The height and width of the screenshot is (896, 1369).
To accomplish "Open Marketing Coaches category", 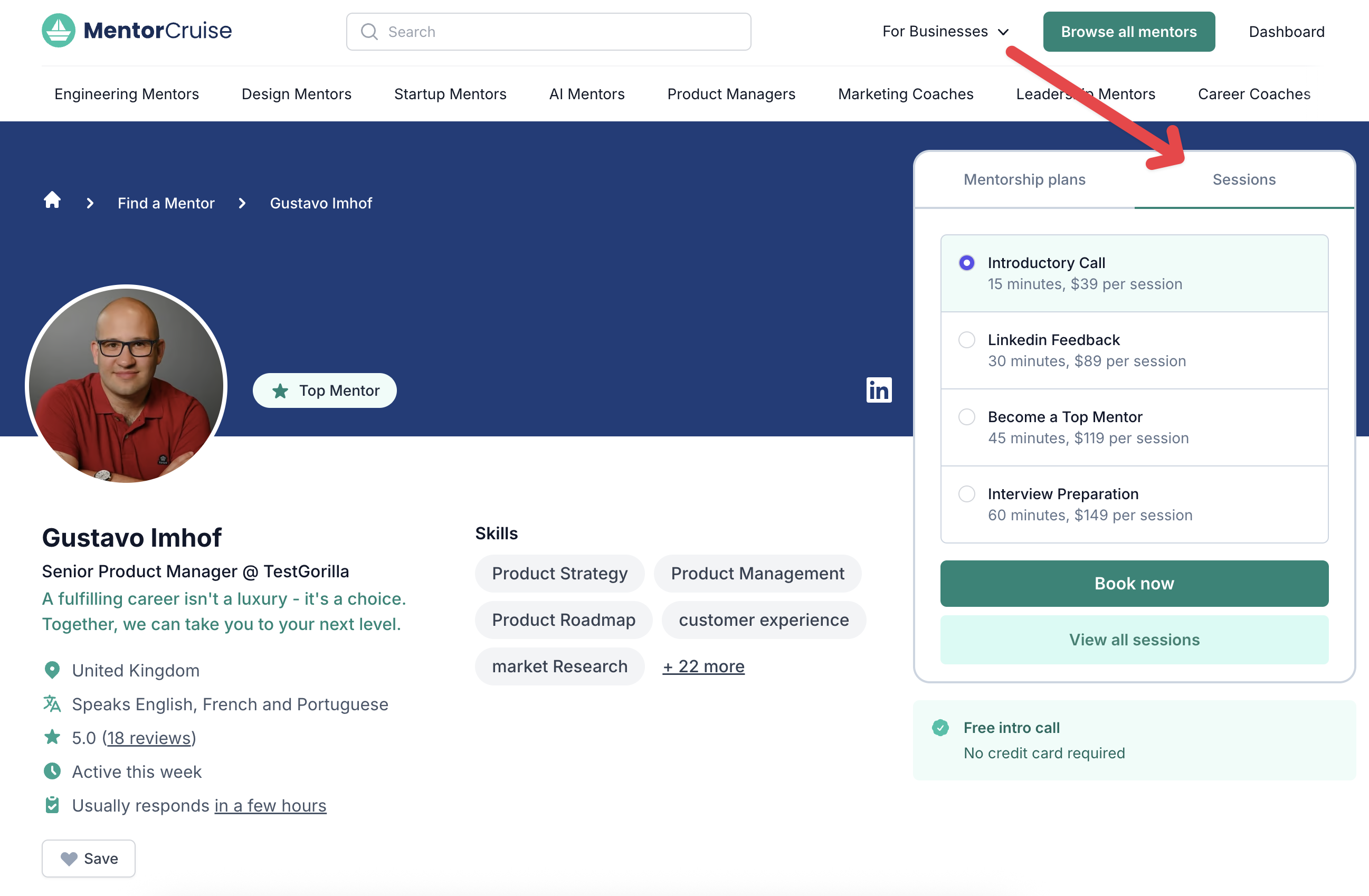I will pyautogui.click(x=906, y=94).
